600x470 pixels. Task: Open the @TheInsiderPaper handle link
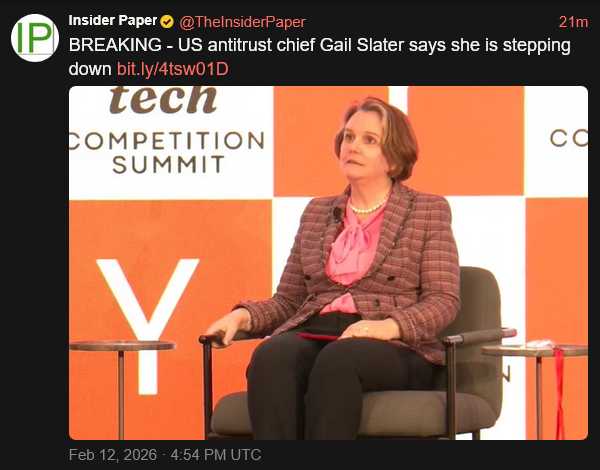[x=242, y=22]
